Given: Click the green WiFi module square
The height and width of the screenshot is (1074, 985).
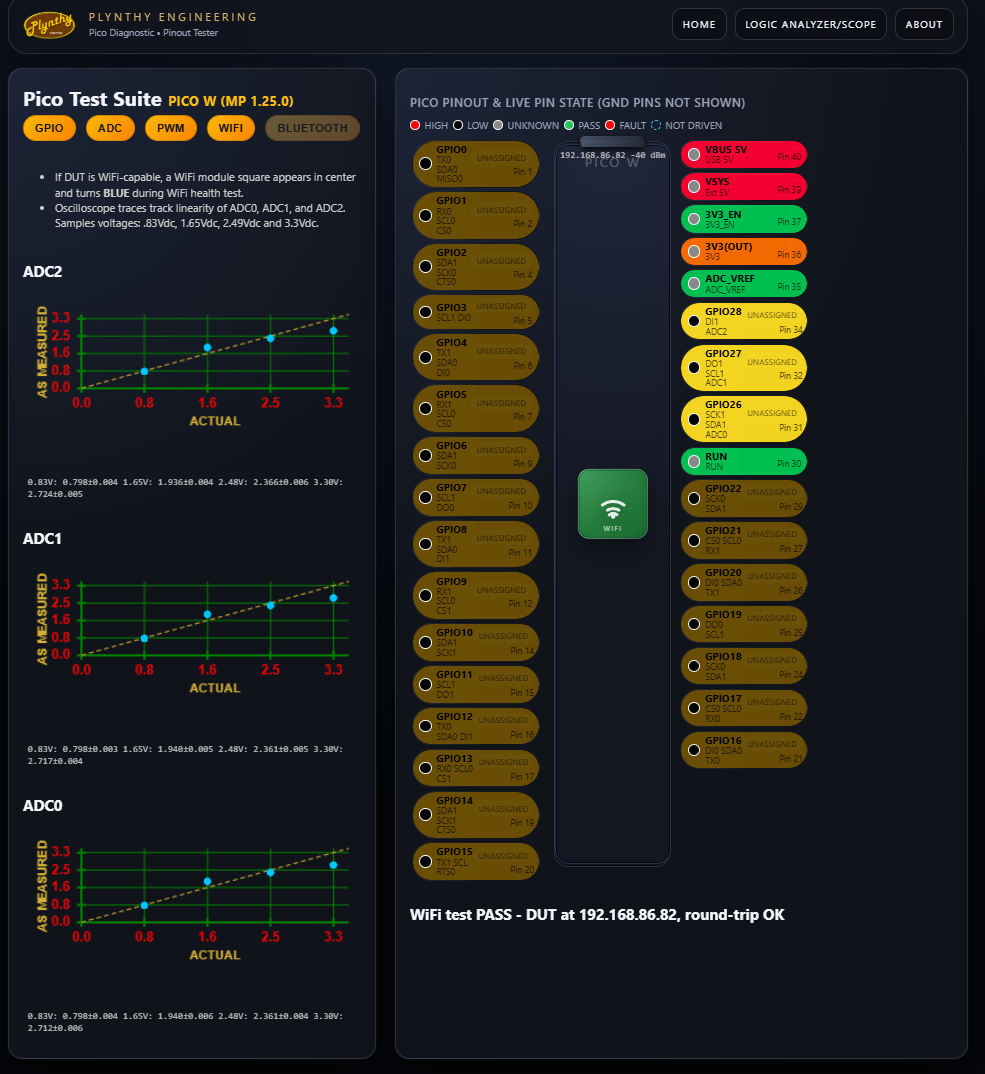Looking at the screenshot, I should point(612,503).
